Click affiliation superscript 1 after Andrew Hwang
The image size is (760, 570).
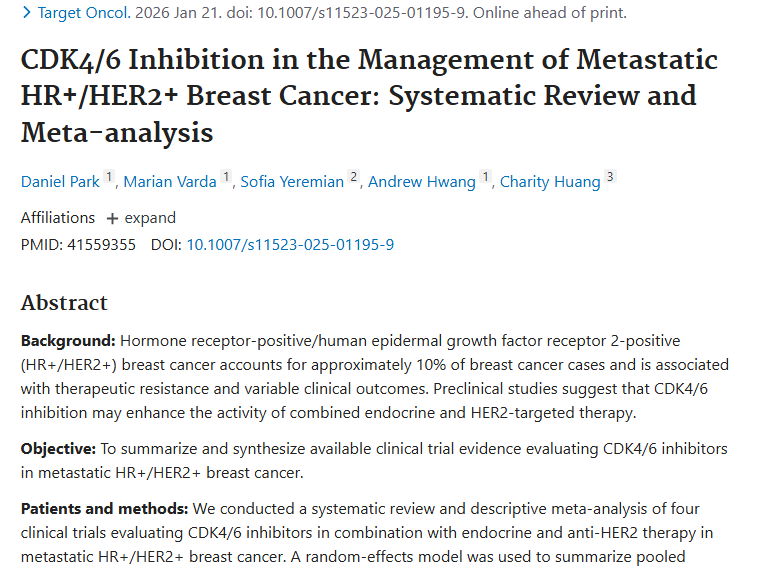pos(486,178)
